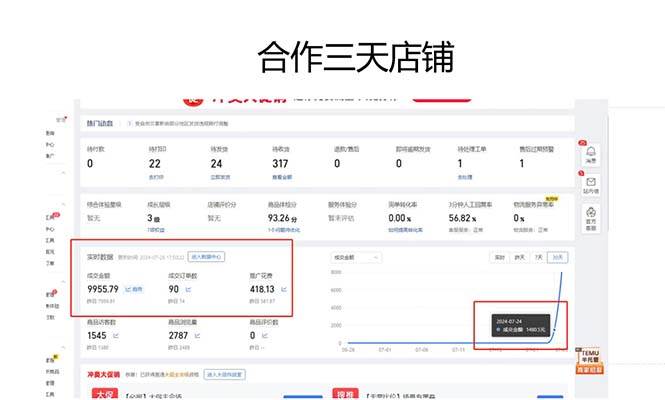Open the 消息 bell notification icon
This screenshot has height=400, width=665.
click(x=590, y=151)
